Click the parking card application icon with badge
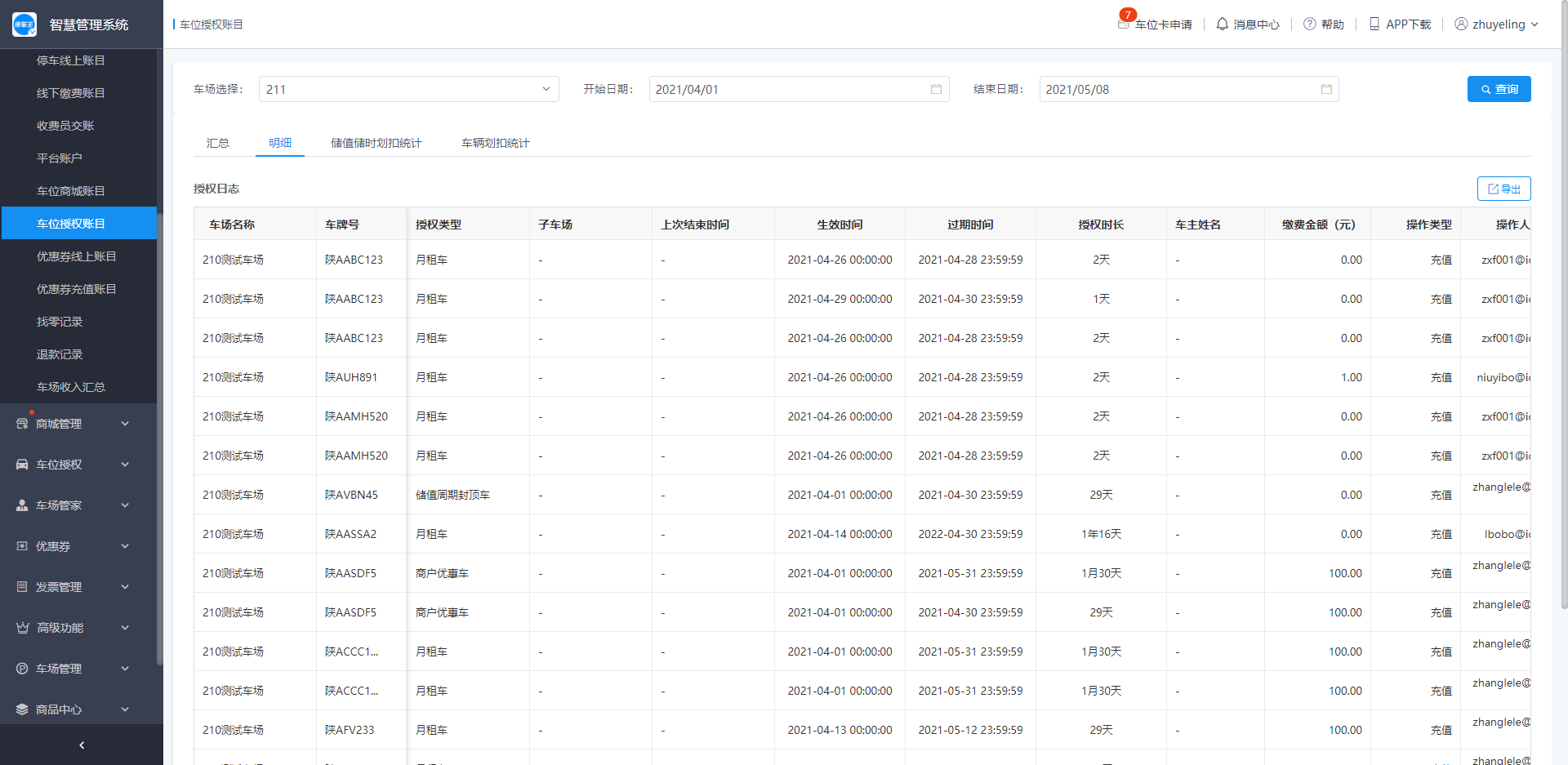 (x=1125, y=23)
